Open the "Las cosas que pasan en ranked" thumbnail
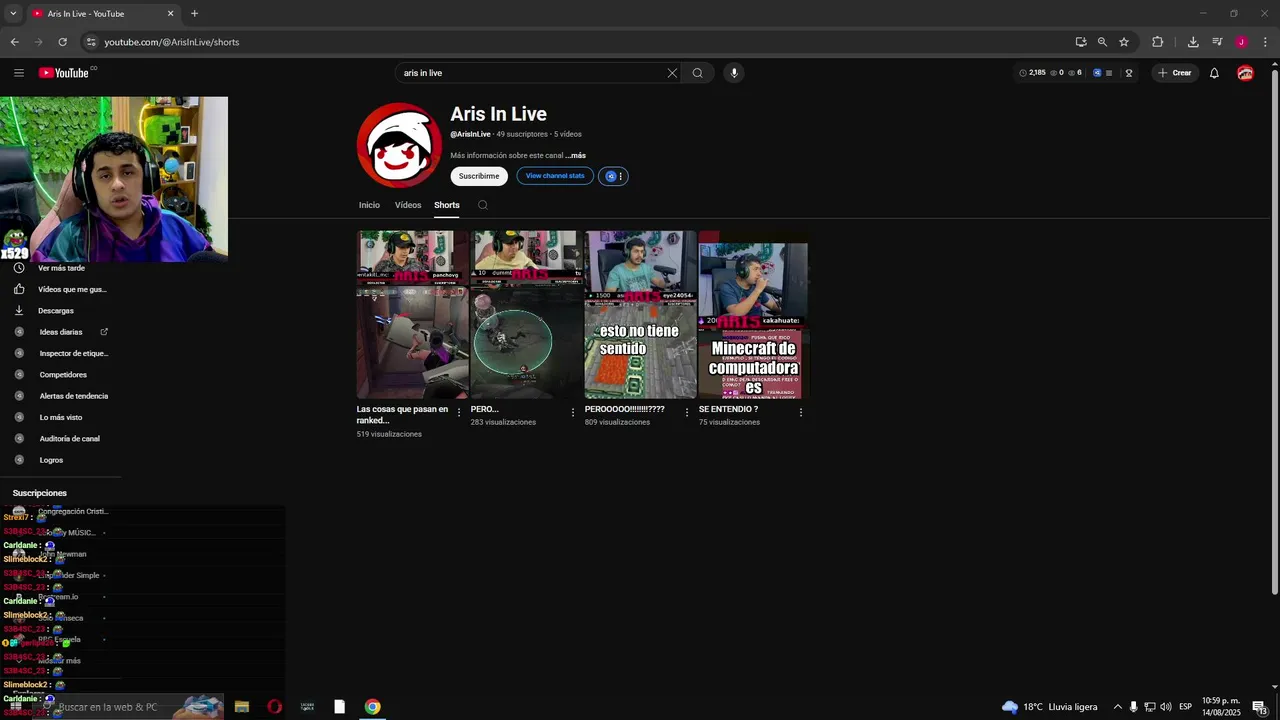This screenshot has width=1280, height=720. [x=412, y=315]
